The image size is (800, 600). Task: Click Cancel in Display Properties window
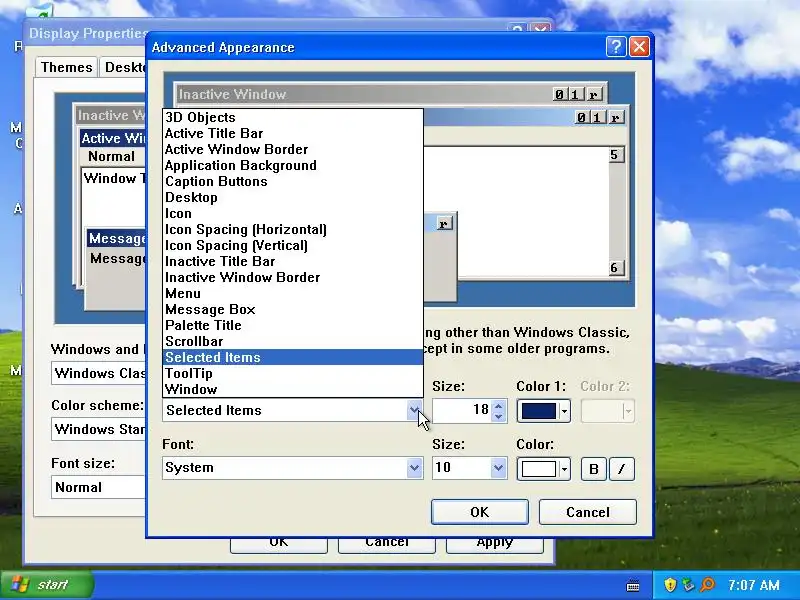pos(387,544)
